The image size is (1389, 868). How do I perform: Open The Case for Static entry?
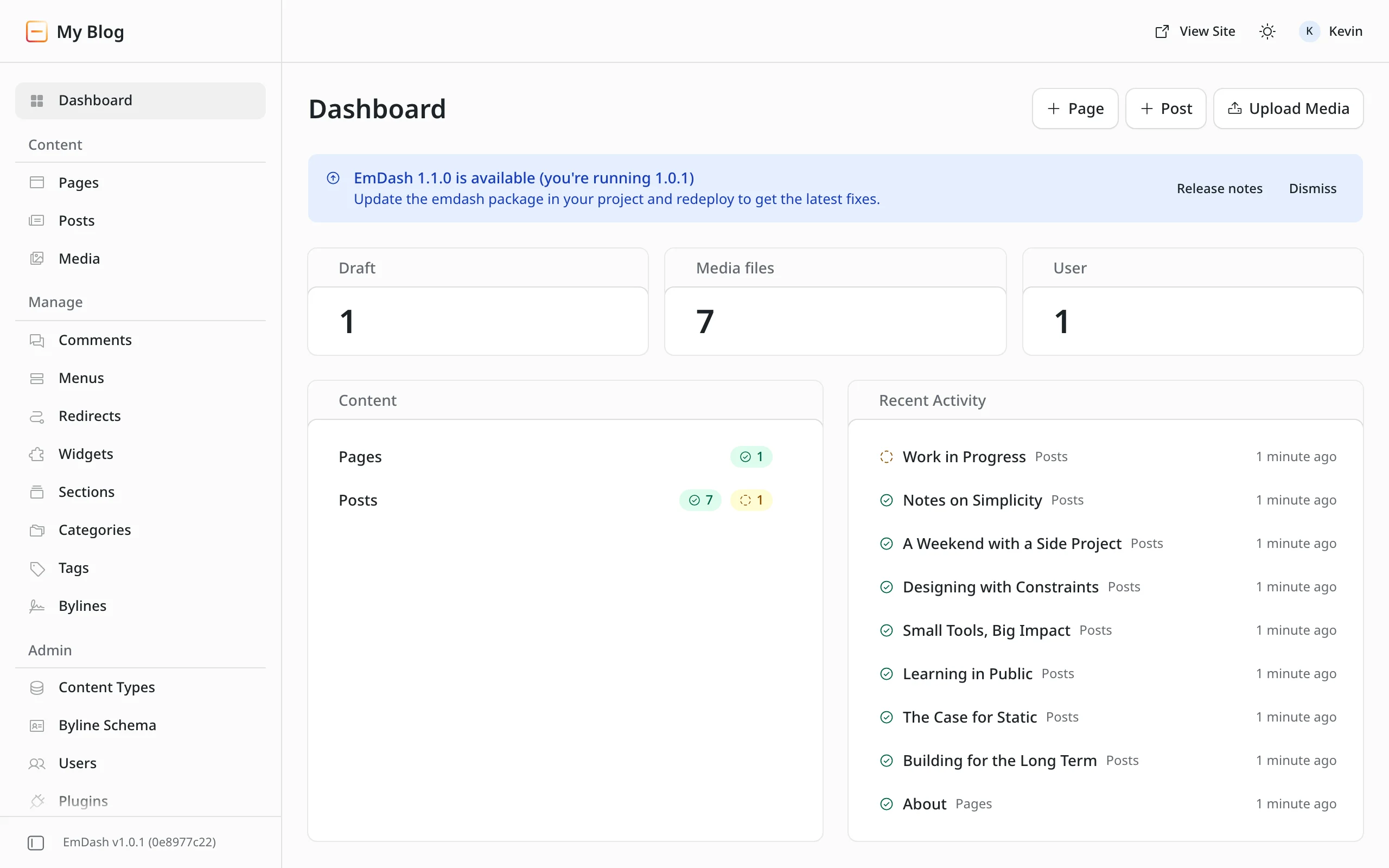coord(1108,717)
